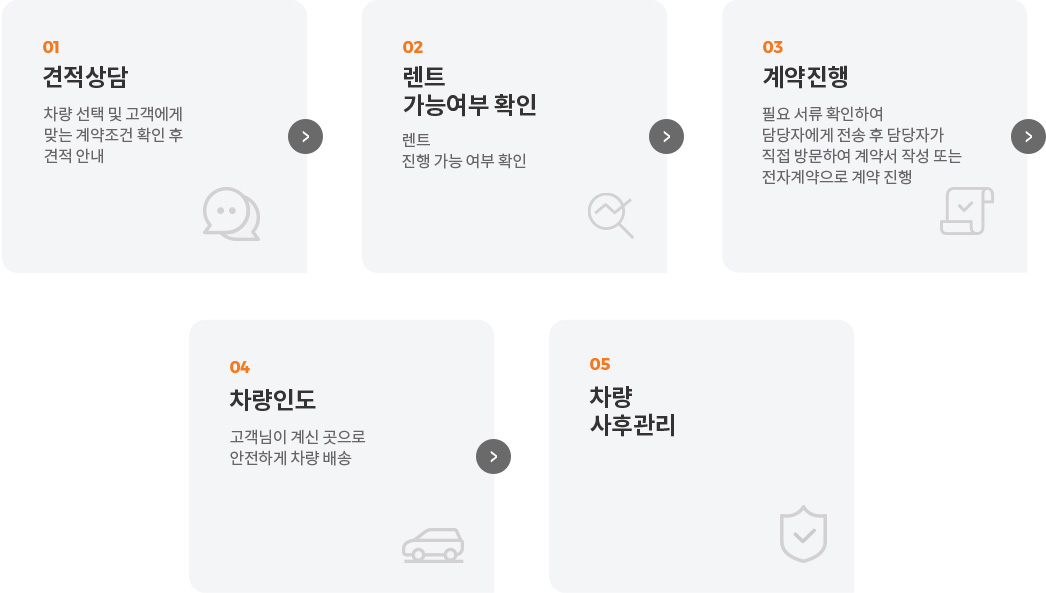Click the arrow after the 견적상담 card
Screen dimensions: 1046x593
306,137
